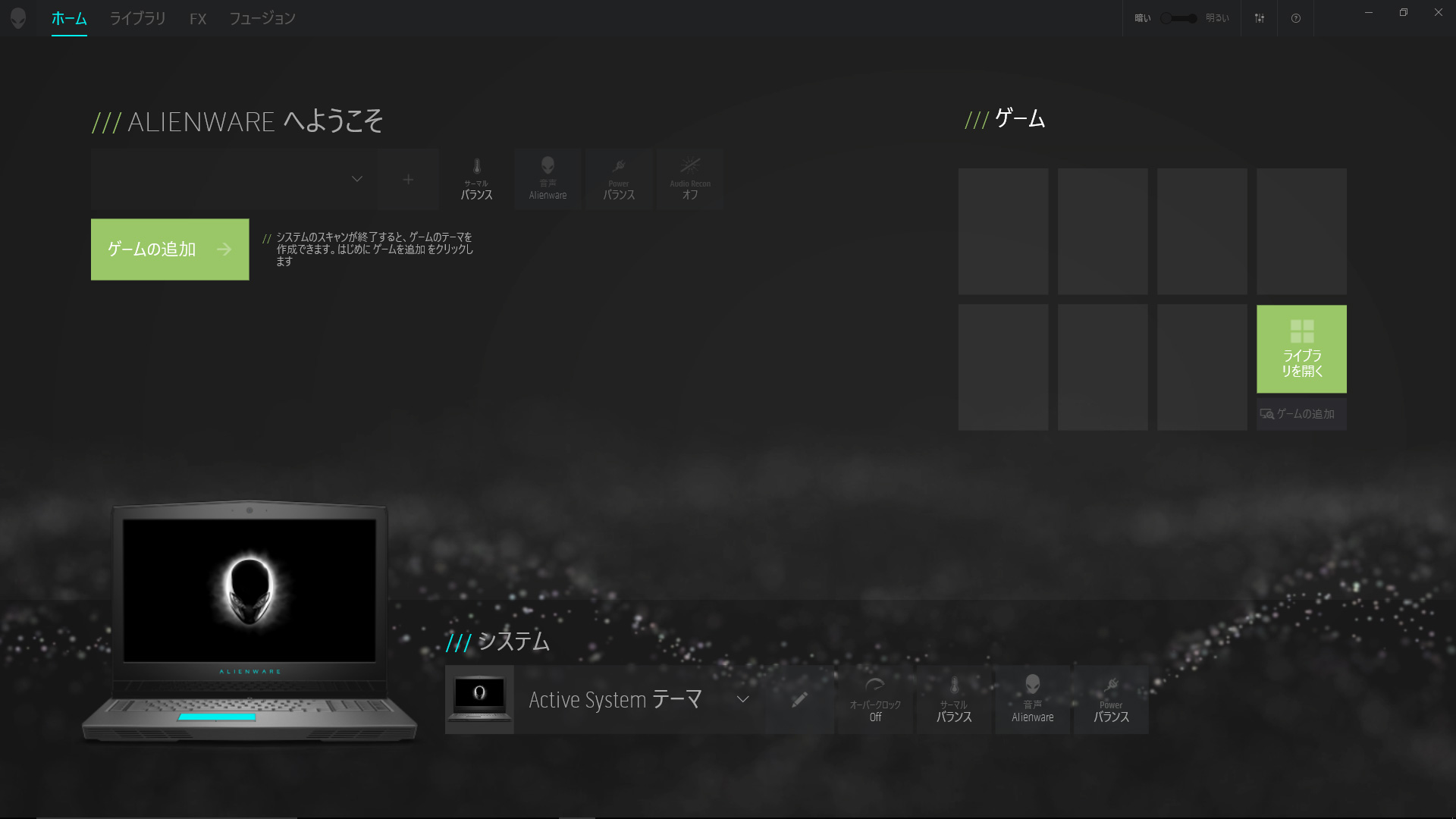Click the pencil edit theme icon
The width and height of the screenshot is (1456, 819).
pyautogui.click(x=799, y=699)
